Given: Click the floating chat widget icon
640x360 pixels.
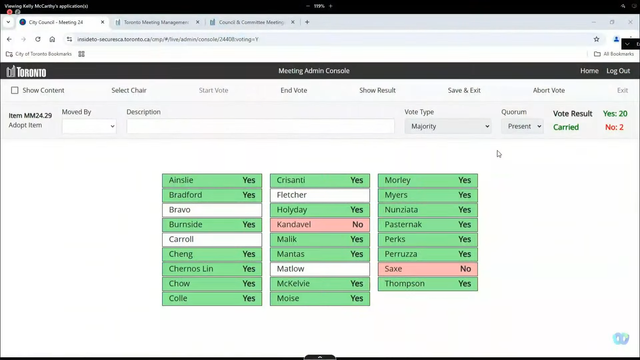Looking at the screenshot, I should coord(620,338).
